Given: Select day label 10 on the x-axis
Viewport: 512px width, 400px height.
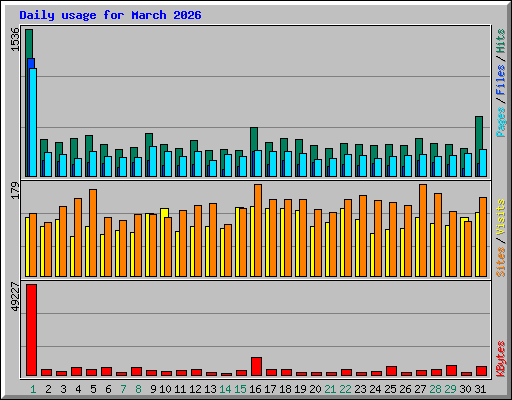Looking at the screenshot, I should tap(165, 389).
